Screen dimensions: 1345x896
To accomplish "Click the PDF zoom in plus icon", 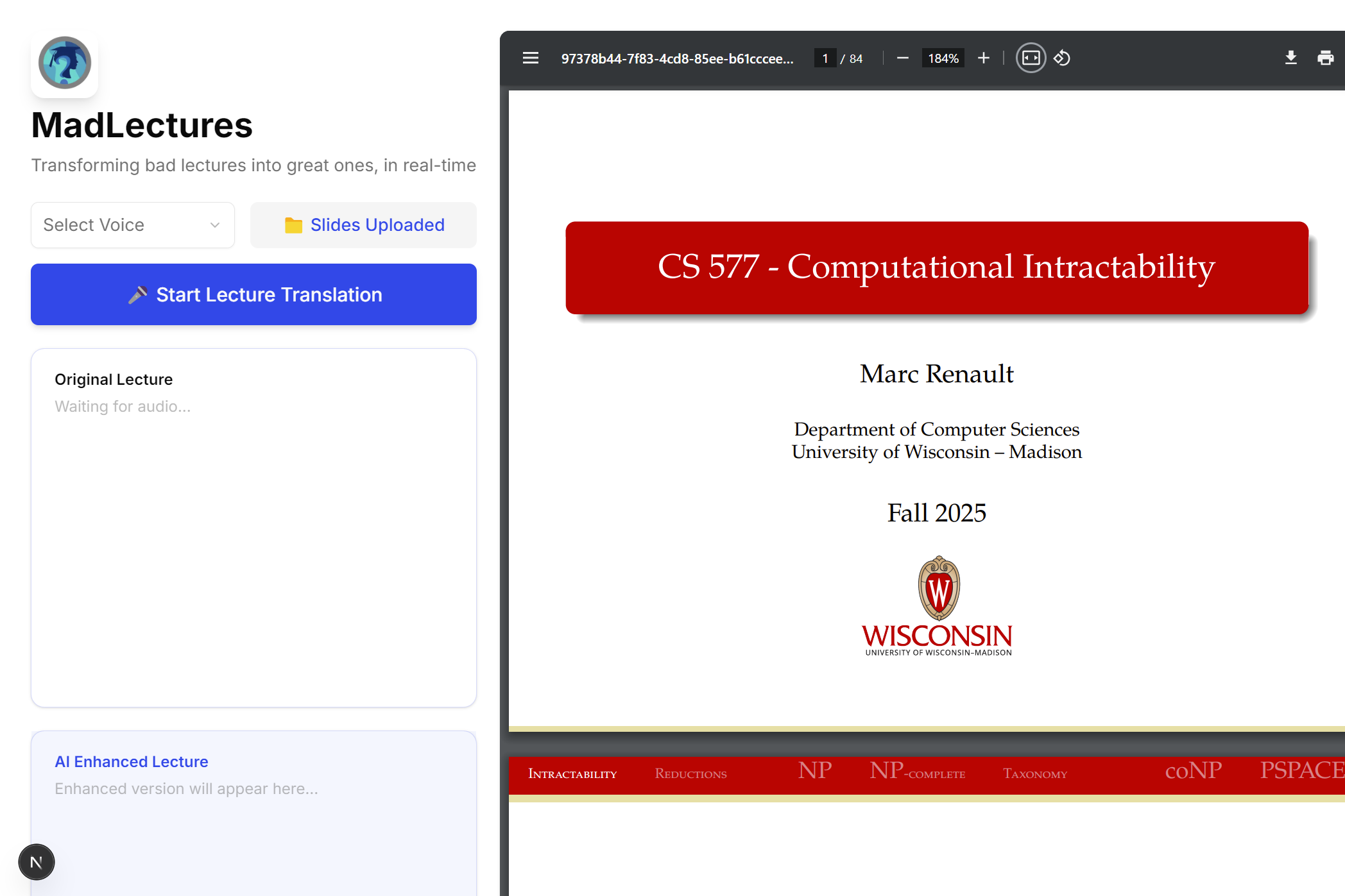I will click(x=983, y=58).
